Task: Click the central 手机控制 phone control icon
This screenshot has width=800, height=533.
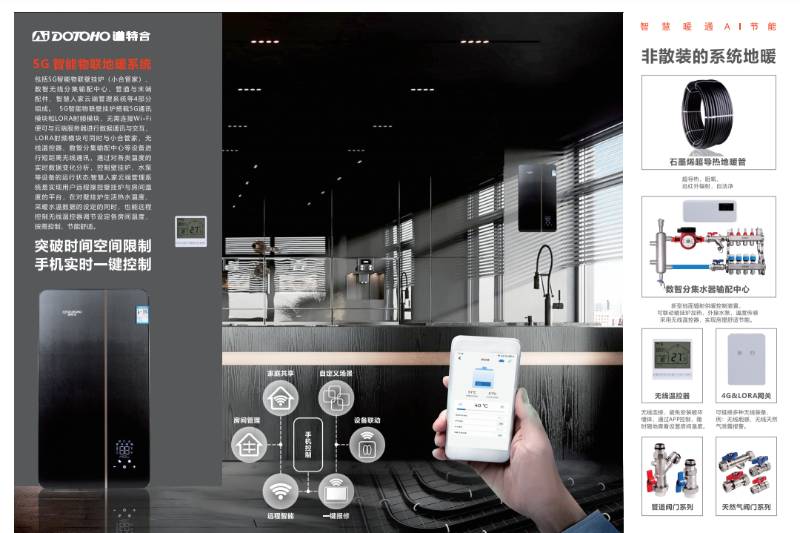Action: tap(308, 445)
